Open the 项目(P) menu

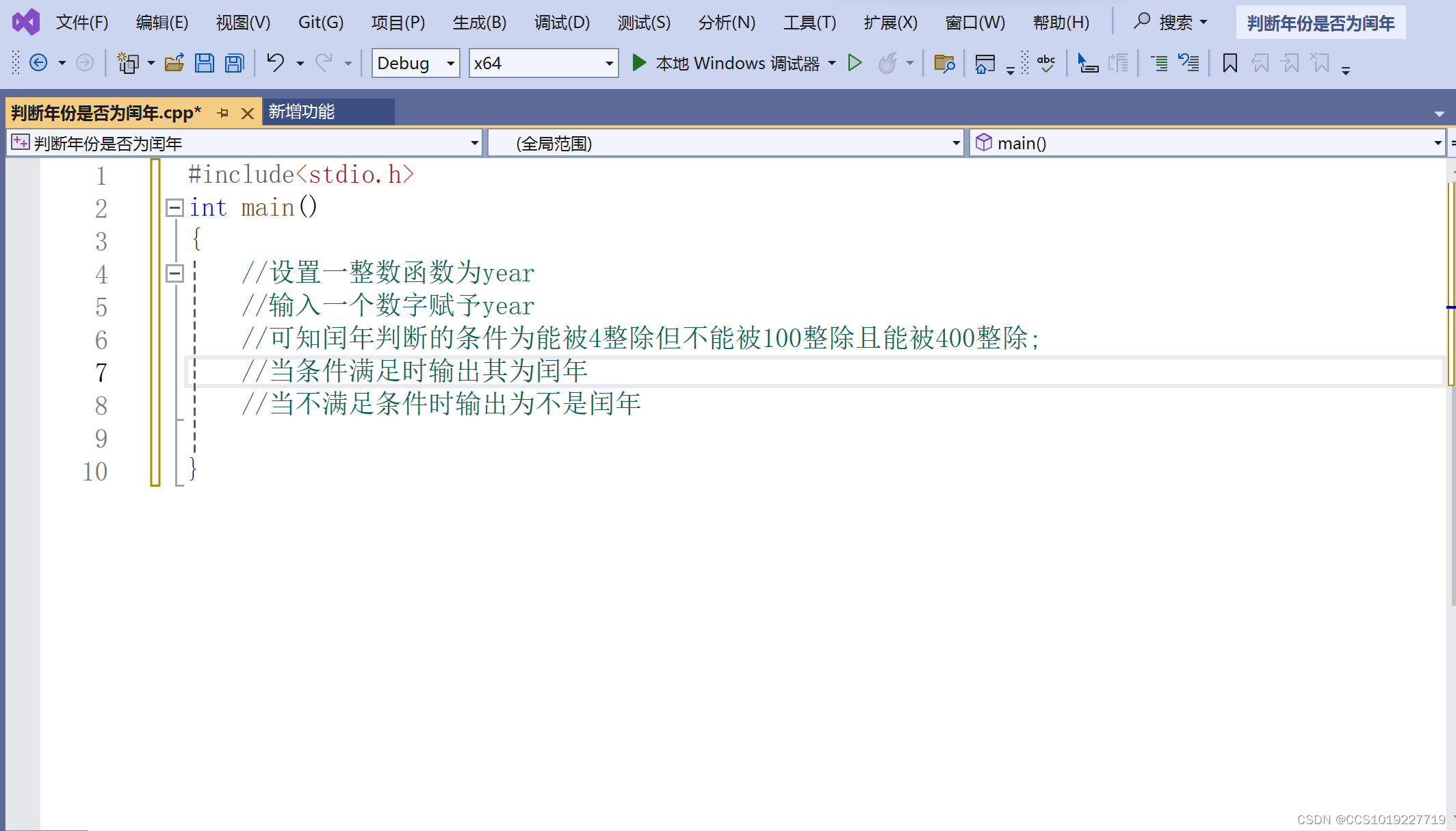398,23
